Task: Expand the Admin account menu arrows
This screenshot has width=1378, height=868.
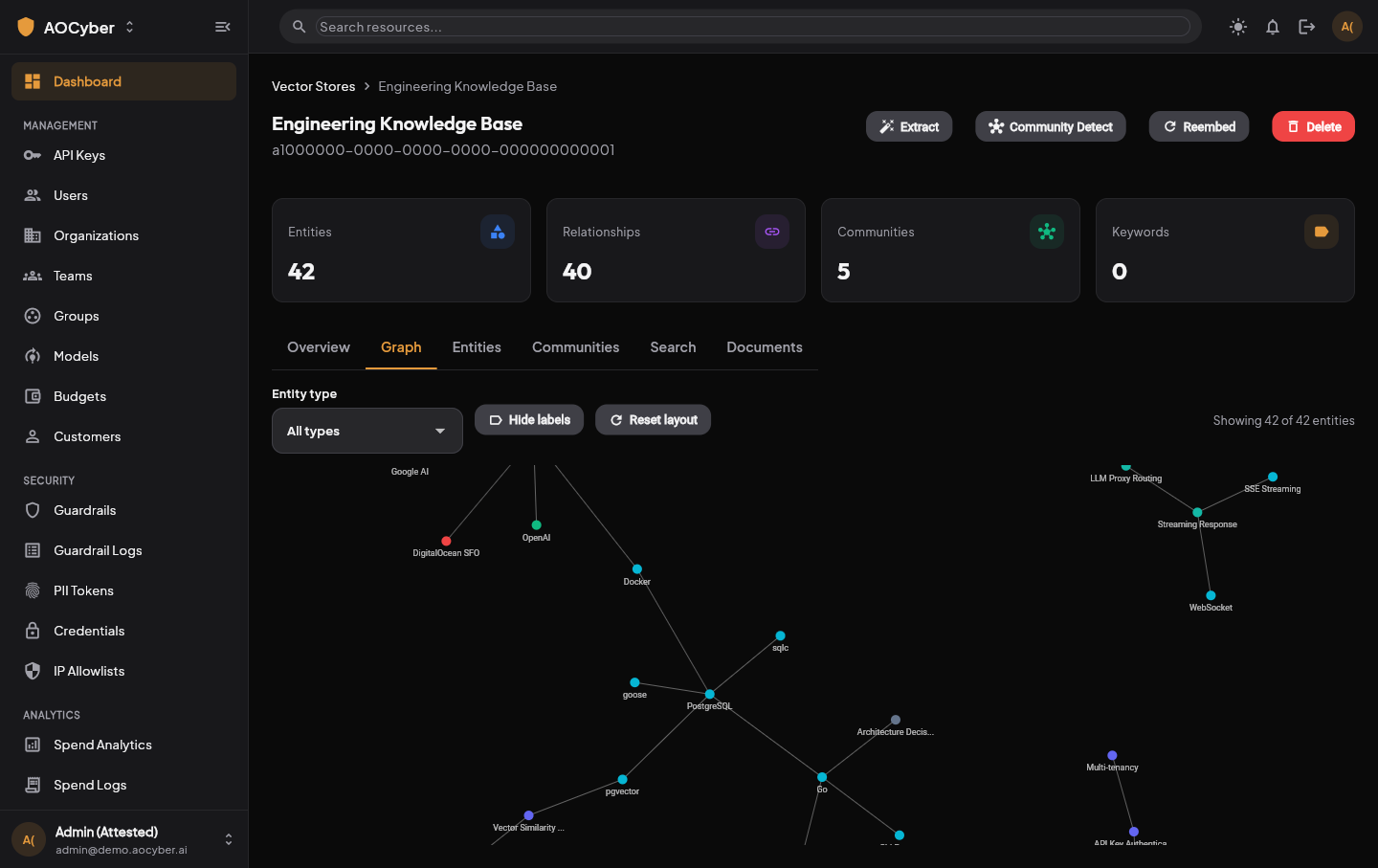Action: (x=229, y=839)
